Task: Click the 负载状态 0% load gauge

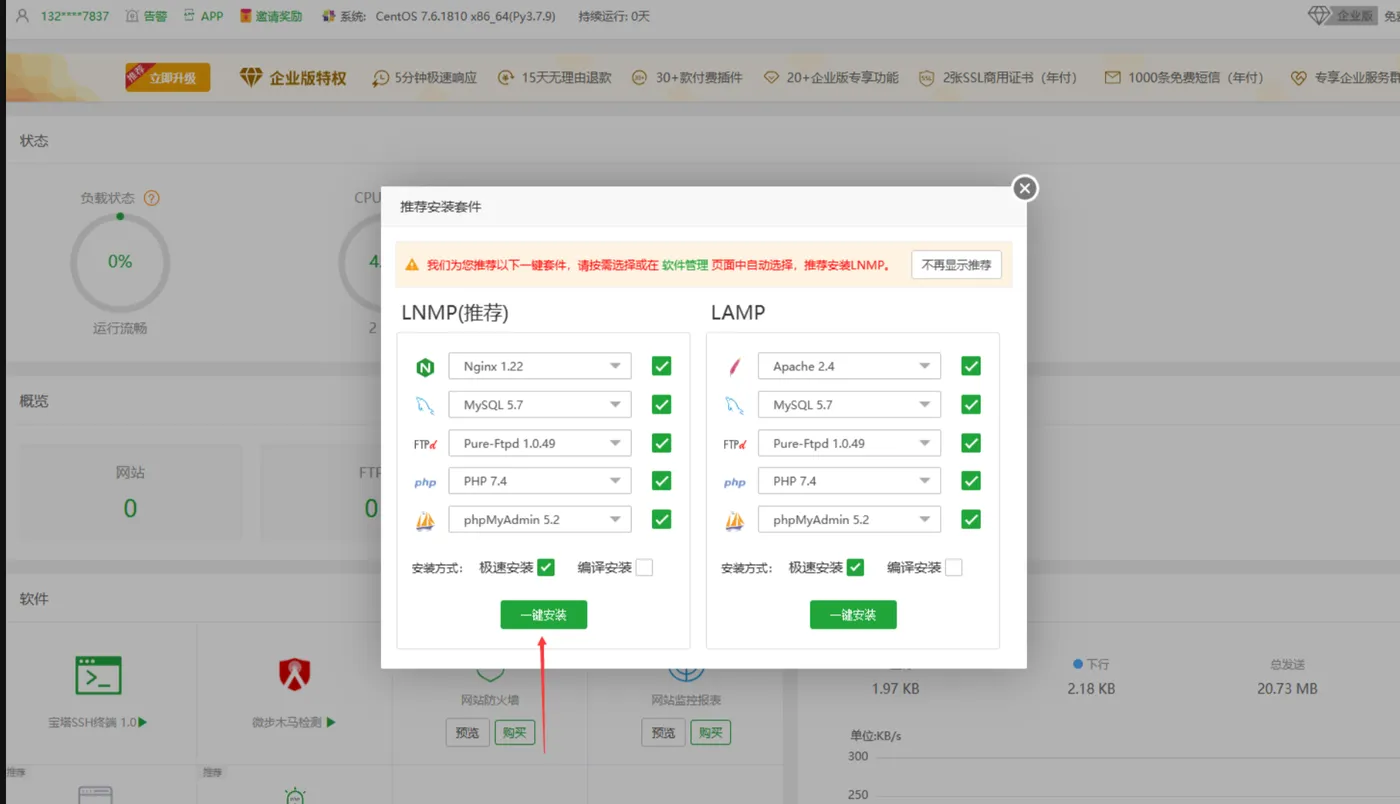Action: [120, 262]
